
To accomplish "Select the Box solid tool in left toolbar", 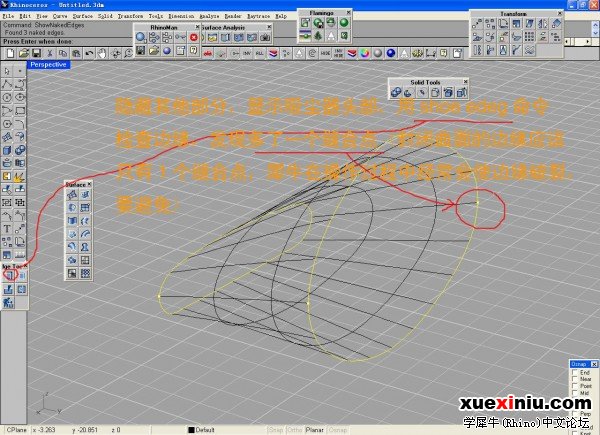I will pos(7,150).
